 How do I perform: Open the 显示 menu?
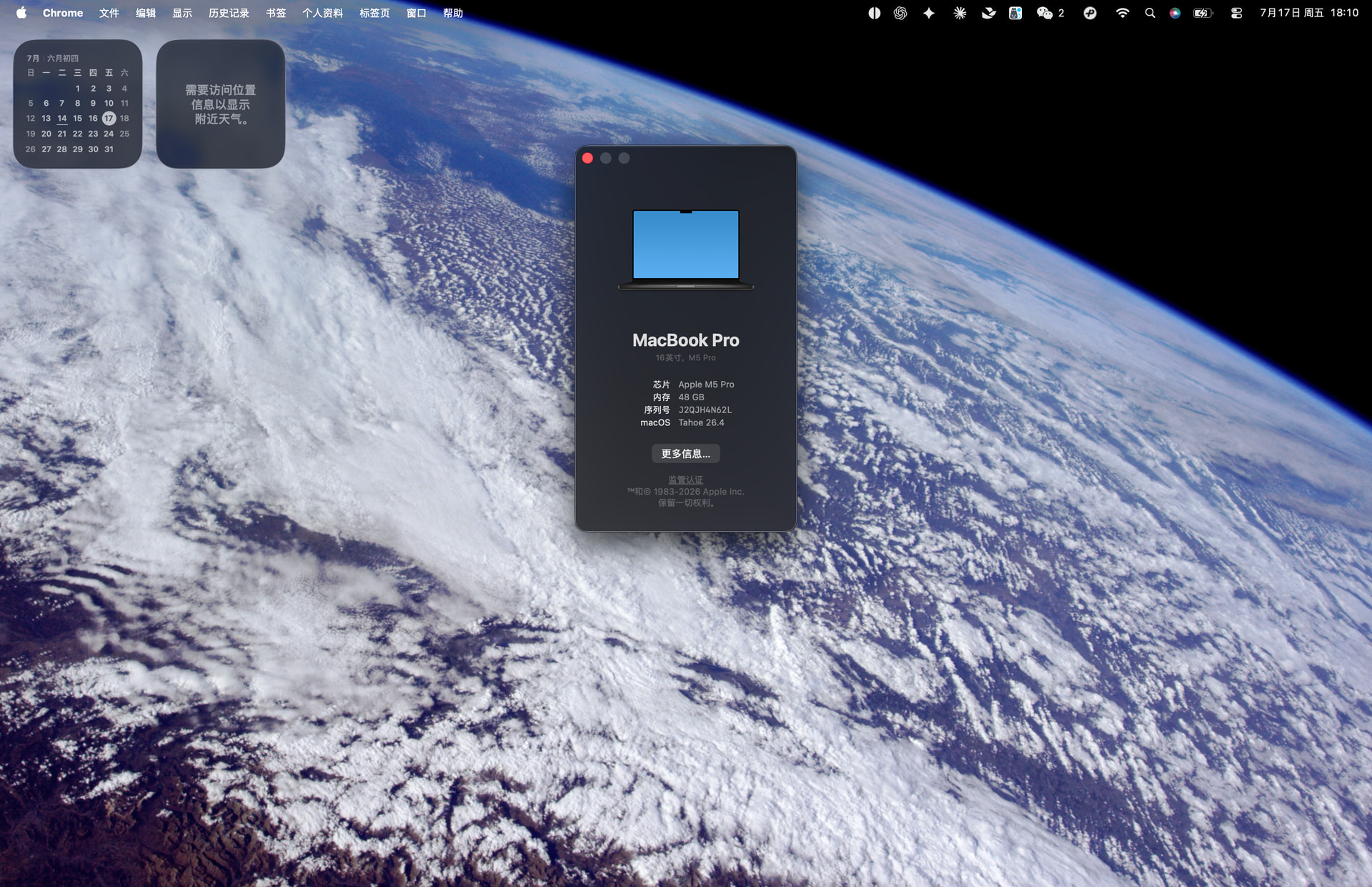pos(182,13)
